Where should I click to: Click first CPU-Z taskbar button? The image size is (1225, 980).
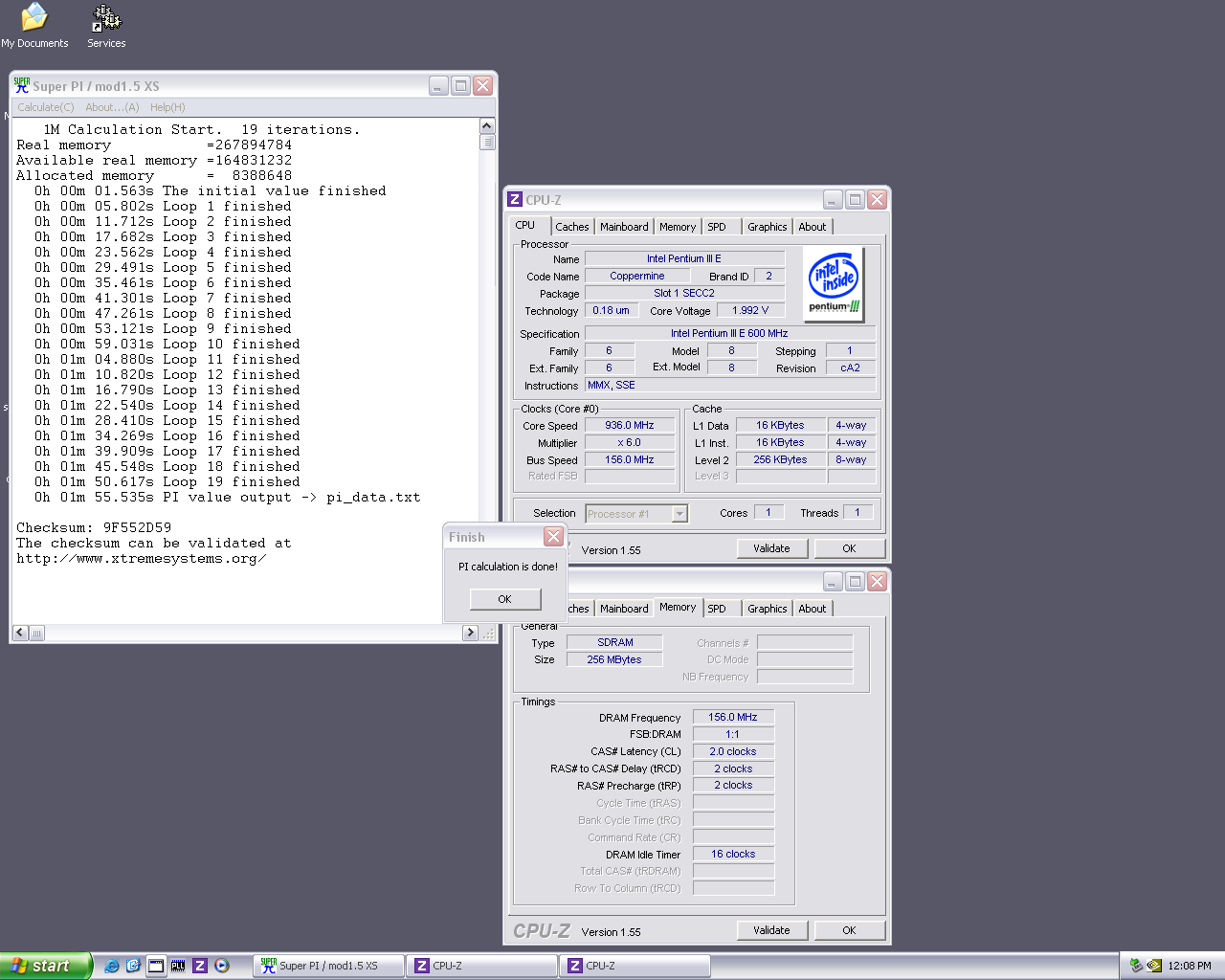(x=481, y=966)
